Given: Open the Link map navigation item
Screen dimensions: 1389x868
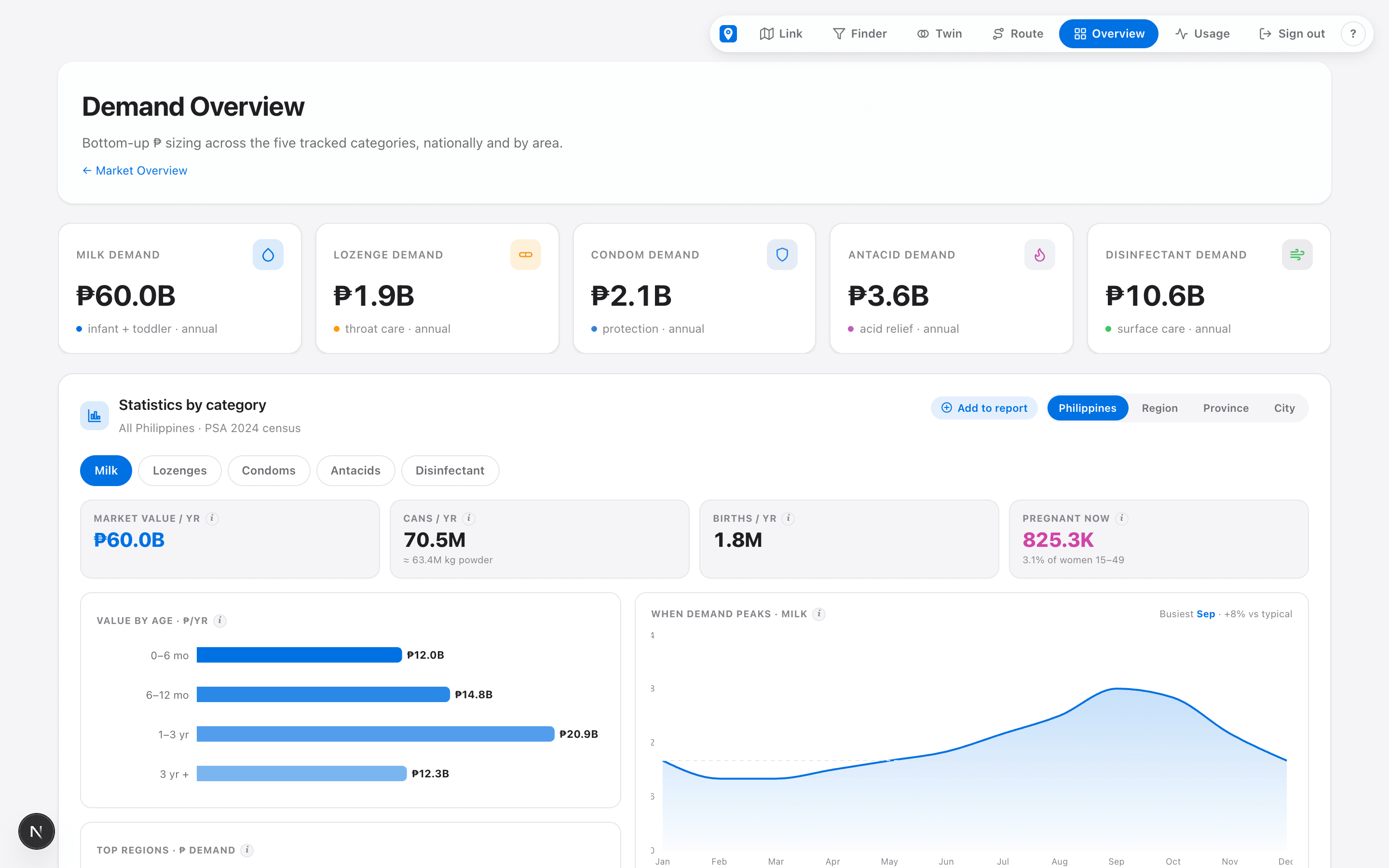Looking at the screenshot, I should (x=781, y=34).
